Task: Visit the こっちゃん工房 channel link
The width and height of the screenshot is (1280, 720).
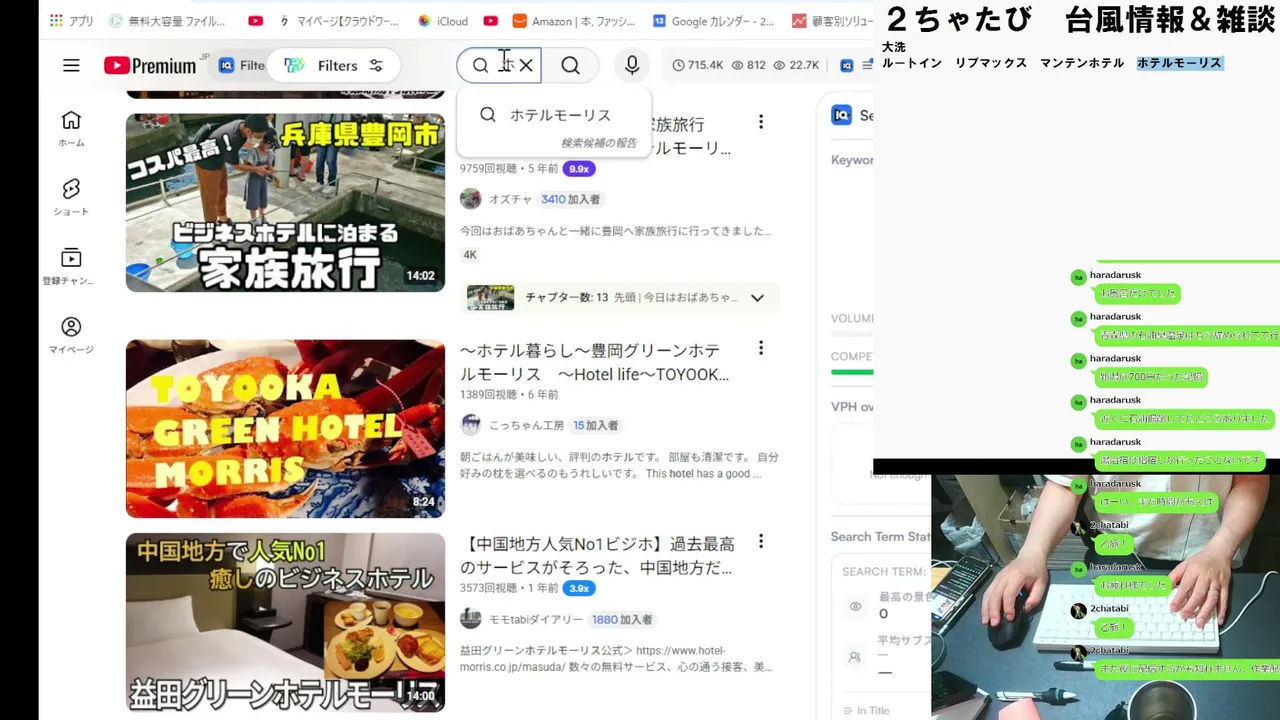Action: point(526,425)
